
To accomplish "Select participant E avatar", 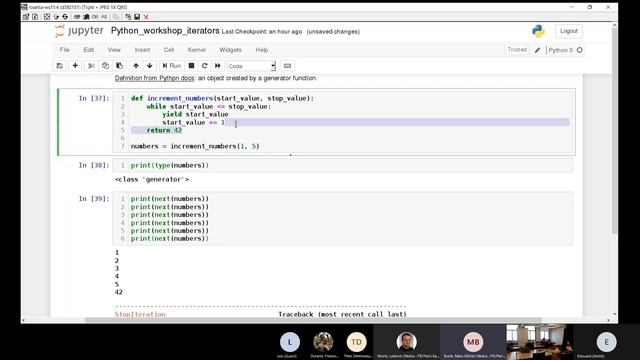I will click(x=606, y=342).
